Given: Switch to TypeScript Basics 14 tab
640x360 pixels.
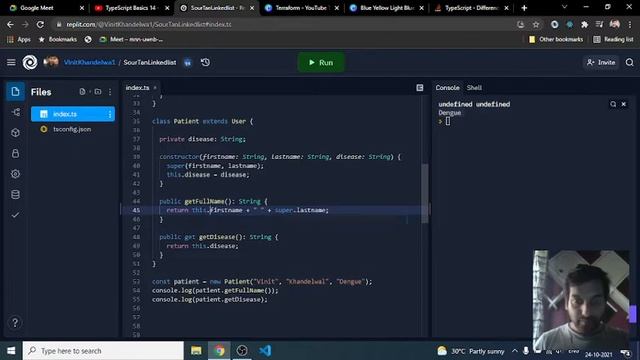Looking at the screenshot, I should point(131,8).
